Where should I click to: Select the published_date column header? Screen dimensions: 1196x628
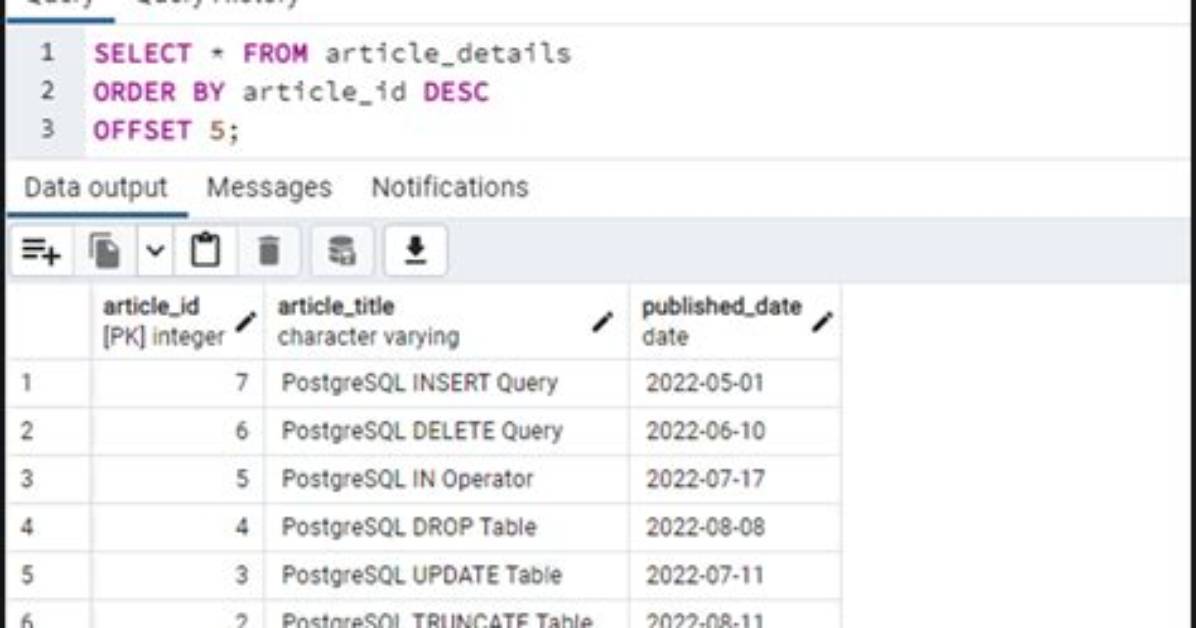[x=735, y=321]
